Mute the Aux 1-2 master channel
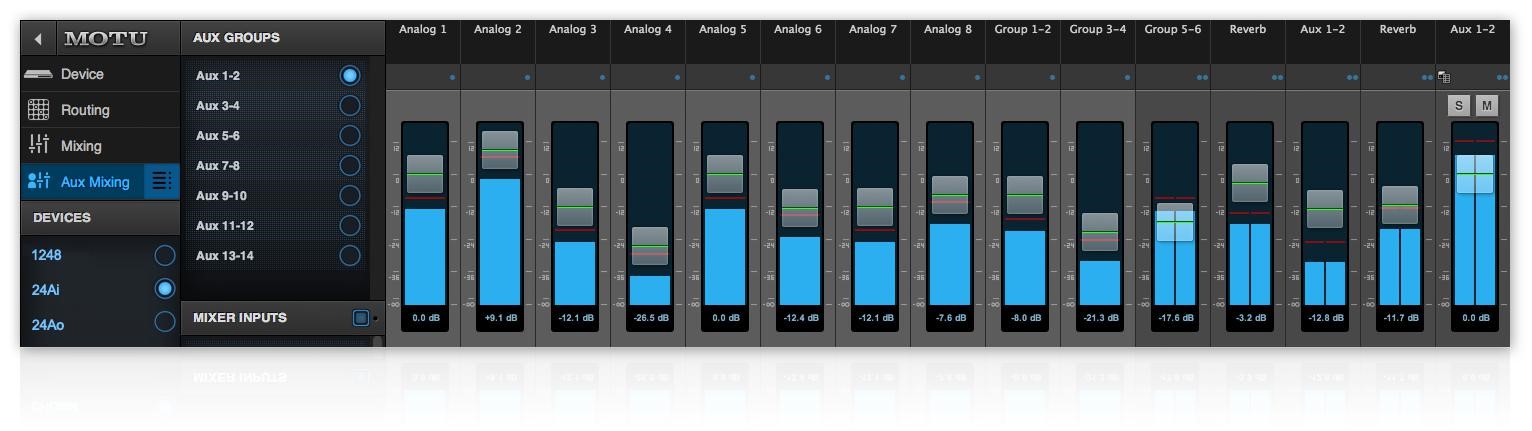The width and height of the screenshot is (1532, 431). 1487,106
